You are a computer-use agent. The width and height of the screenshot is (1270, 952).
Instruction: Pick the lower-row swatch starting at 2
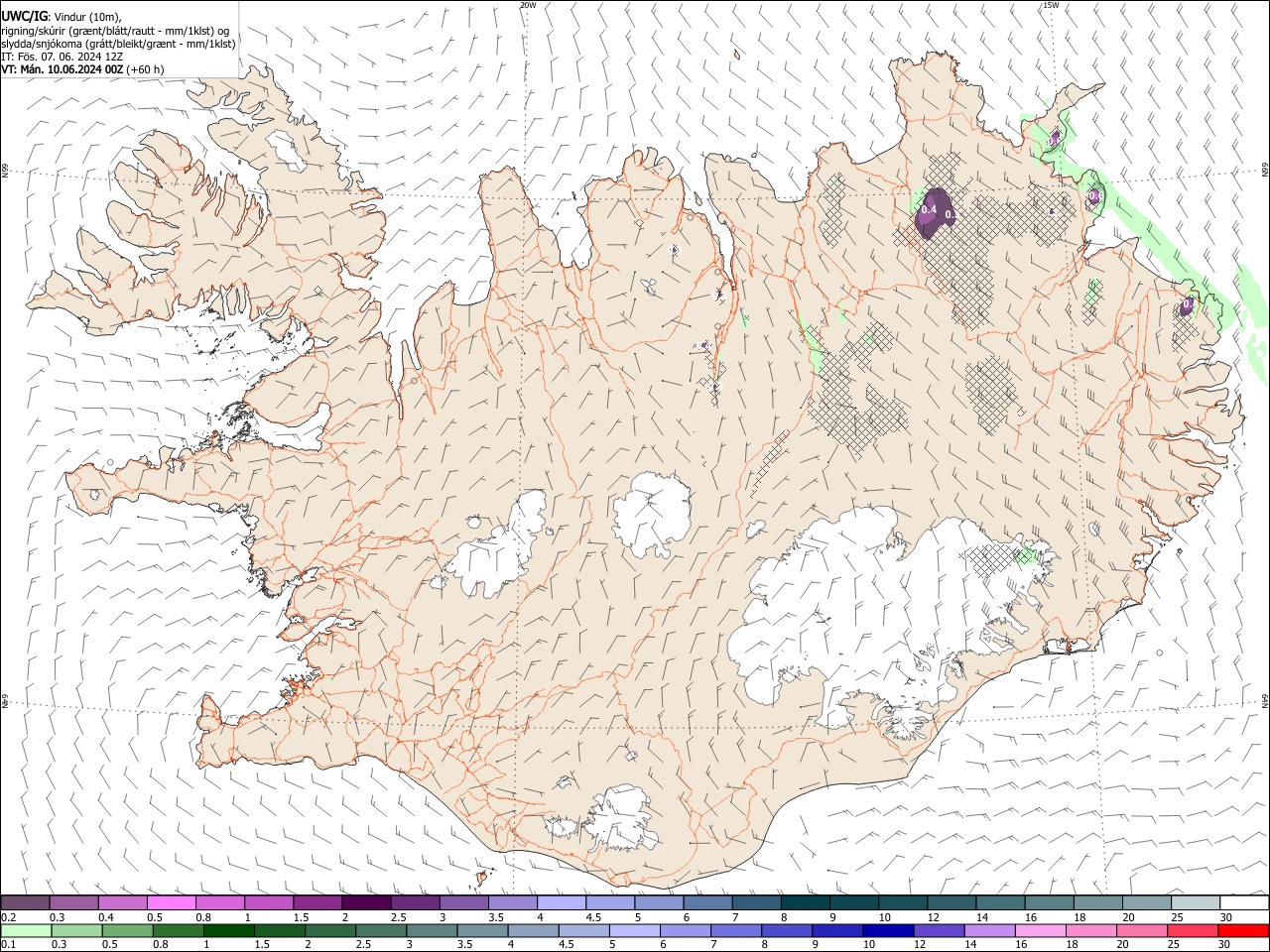click(x=330, y=930)
